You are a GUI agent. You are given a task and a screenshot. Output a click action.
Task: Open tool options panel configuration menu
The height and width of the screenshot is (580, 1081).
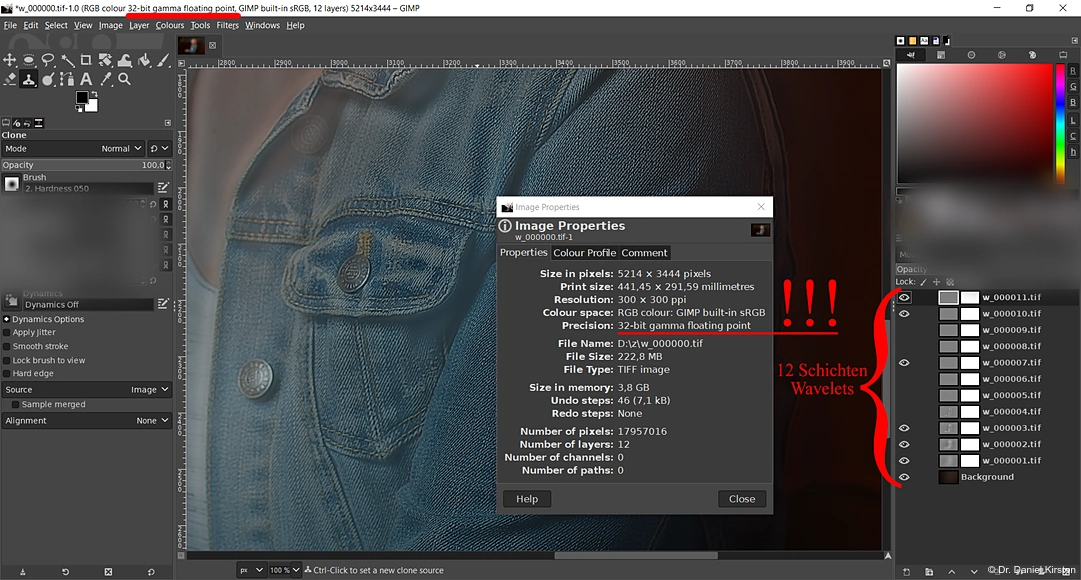[168, 123]
